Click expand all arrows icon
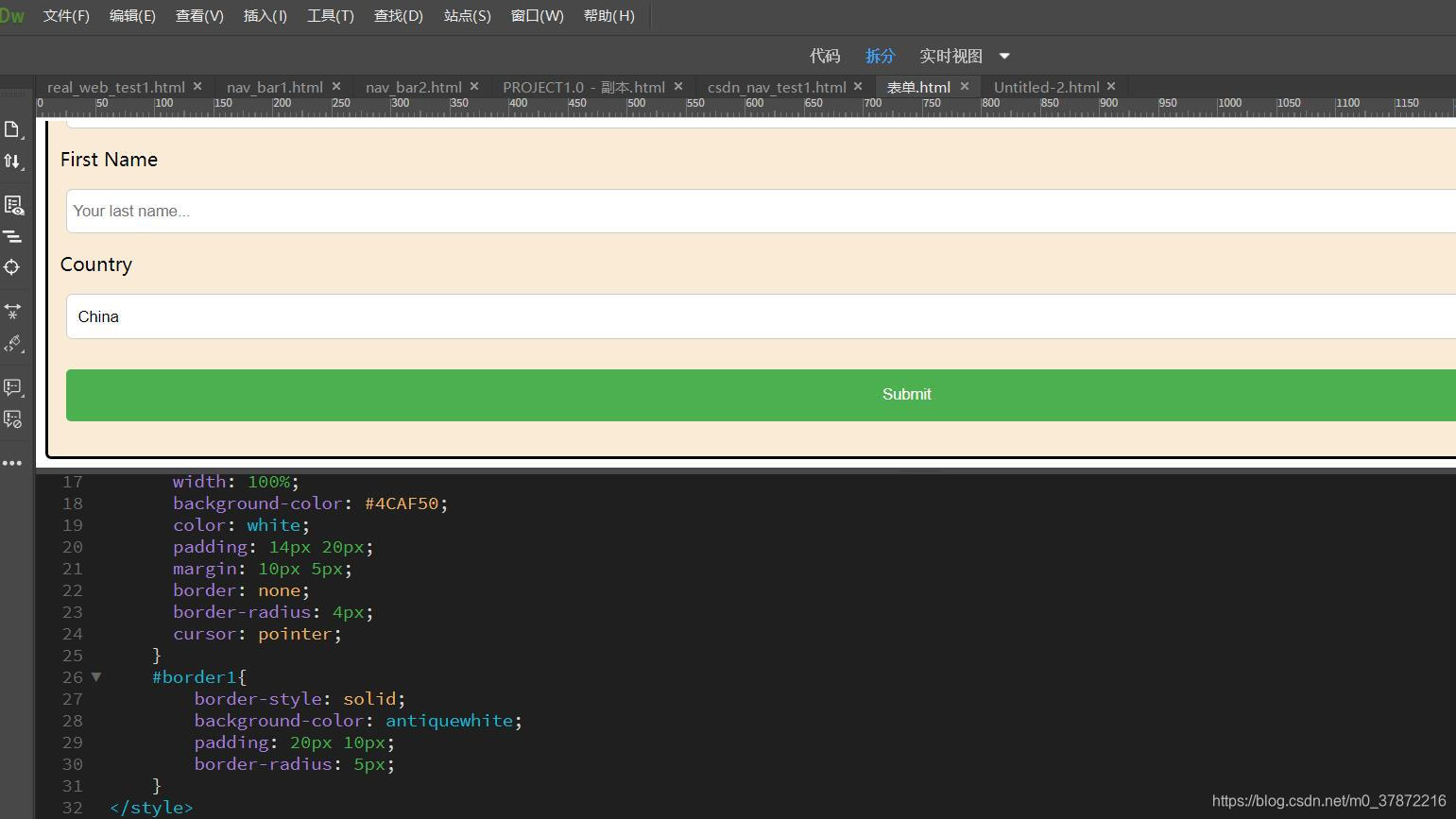The image size is (1456, 819). [x=12, y=310]
